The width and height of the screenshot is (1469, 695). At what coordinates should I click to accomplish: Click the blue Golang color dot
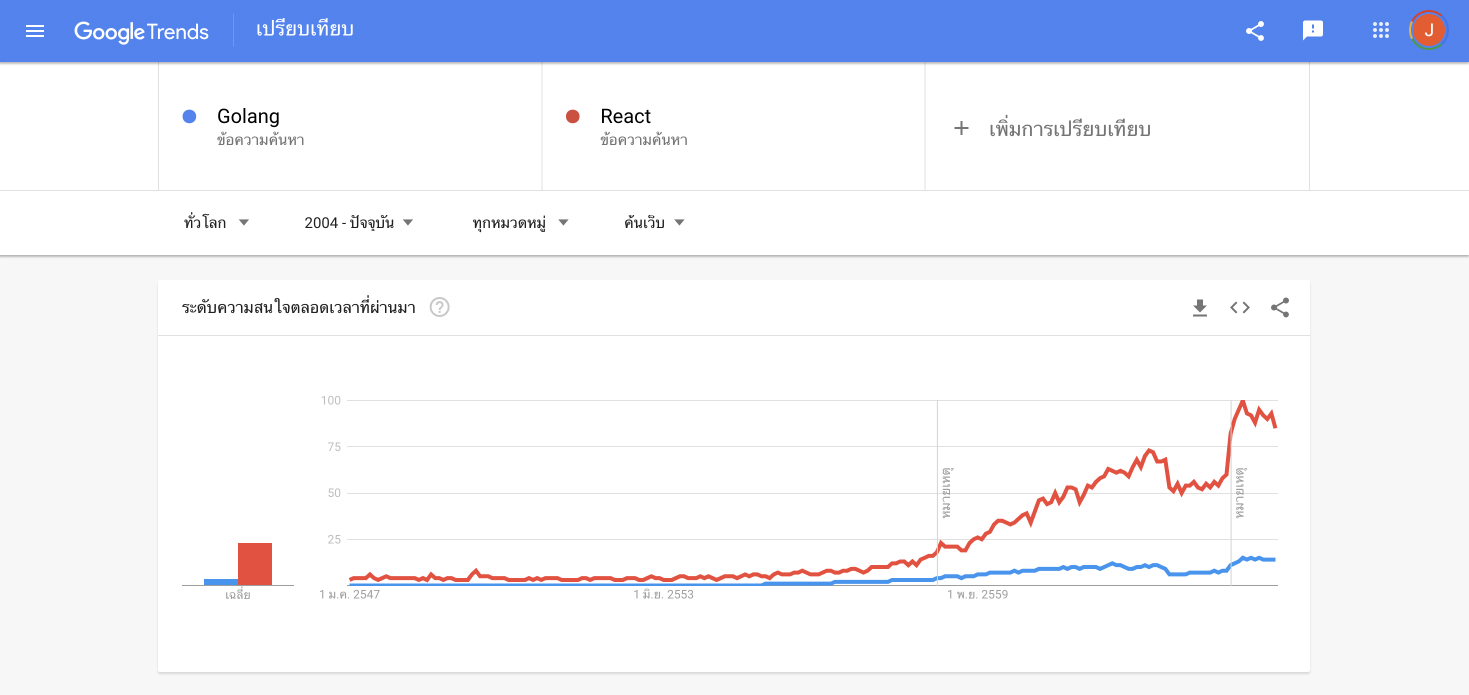189,117
